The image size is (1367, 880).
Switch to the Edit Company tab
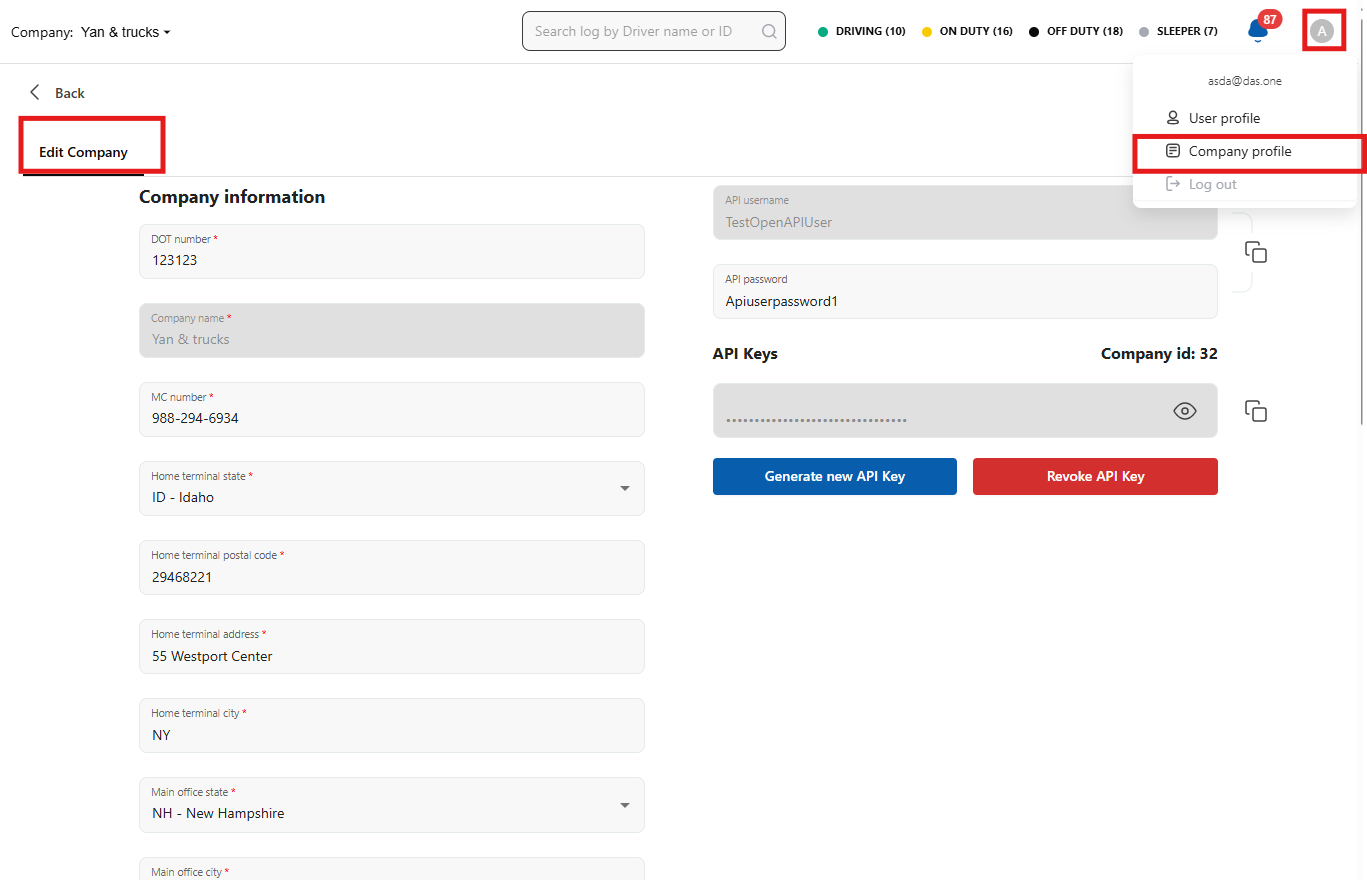coord(84,152)
